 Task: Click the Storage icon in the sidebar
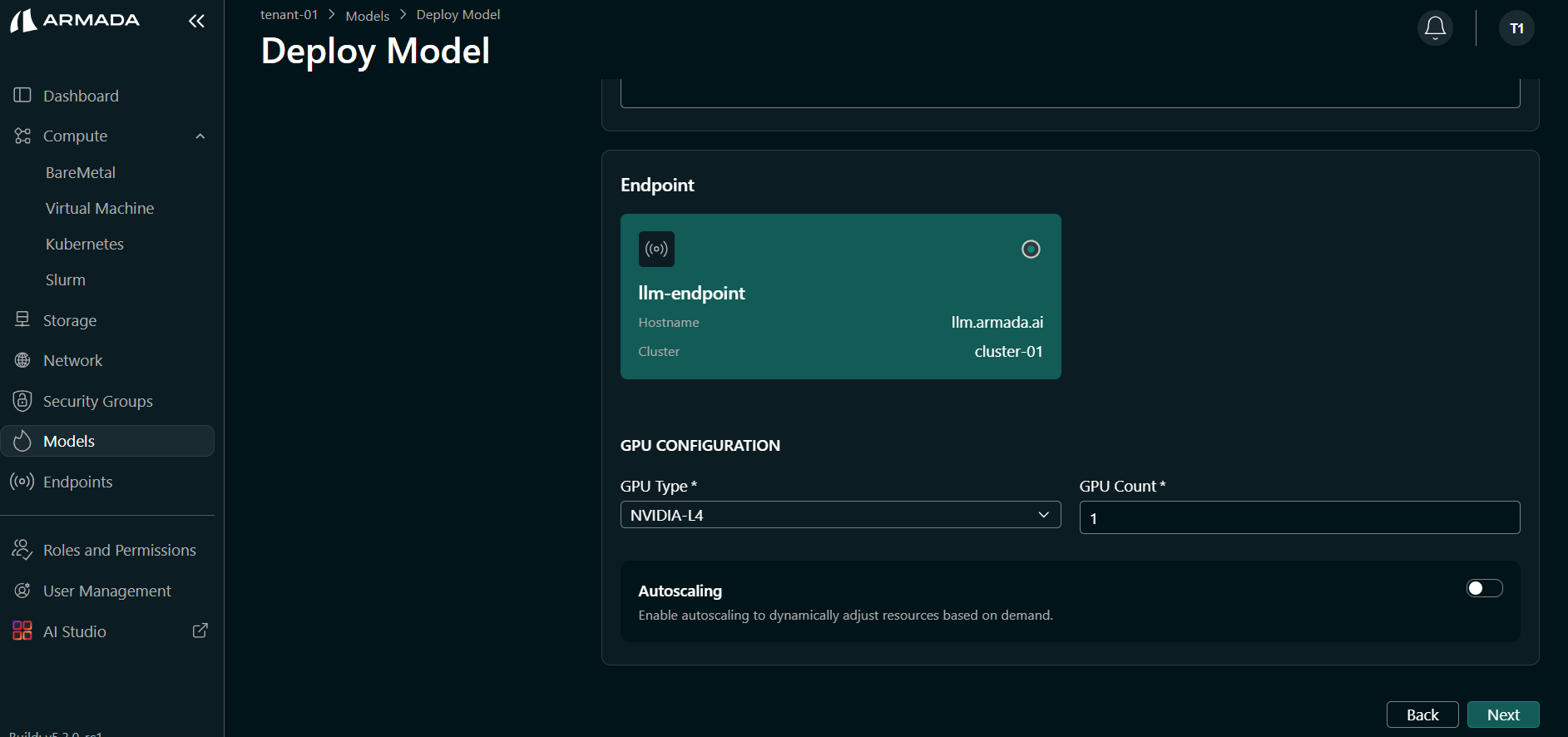[x=22, y=320]
